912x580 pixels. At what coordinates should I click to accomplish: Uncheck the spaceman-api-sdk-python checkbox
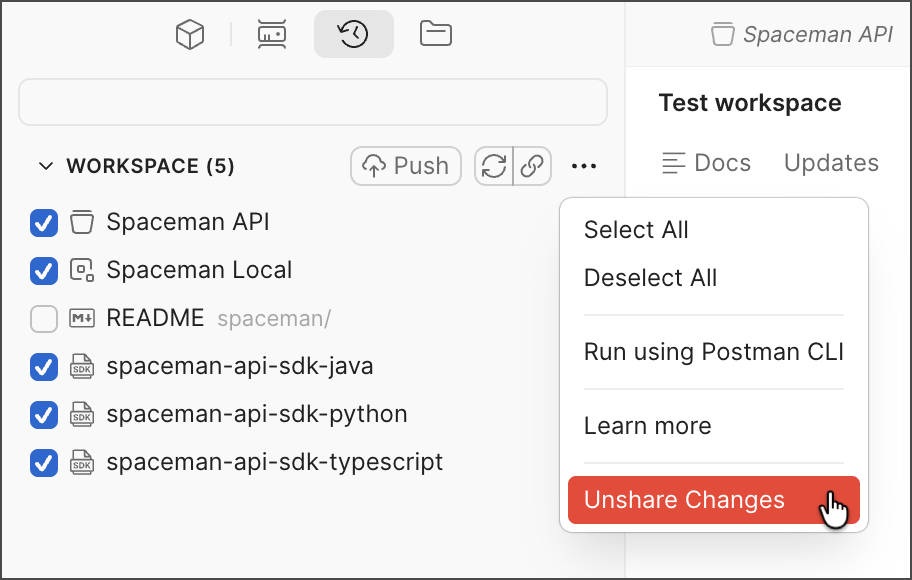click(44, 415)
